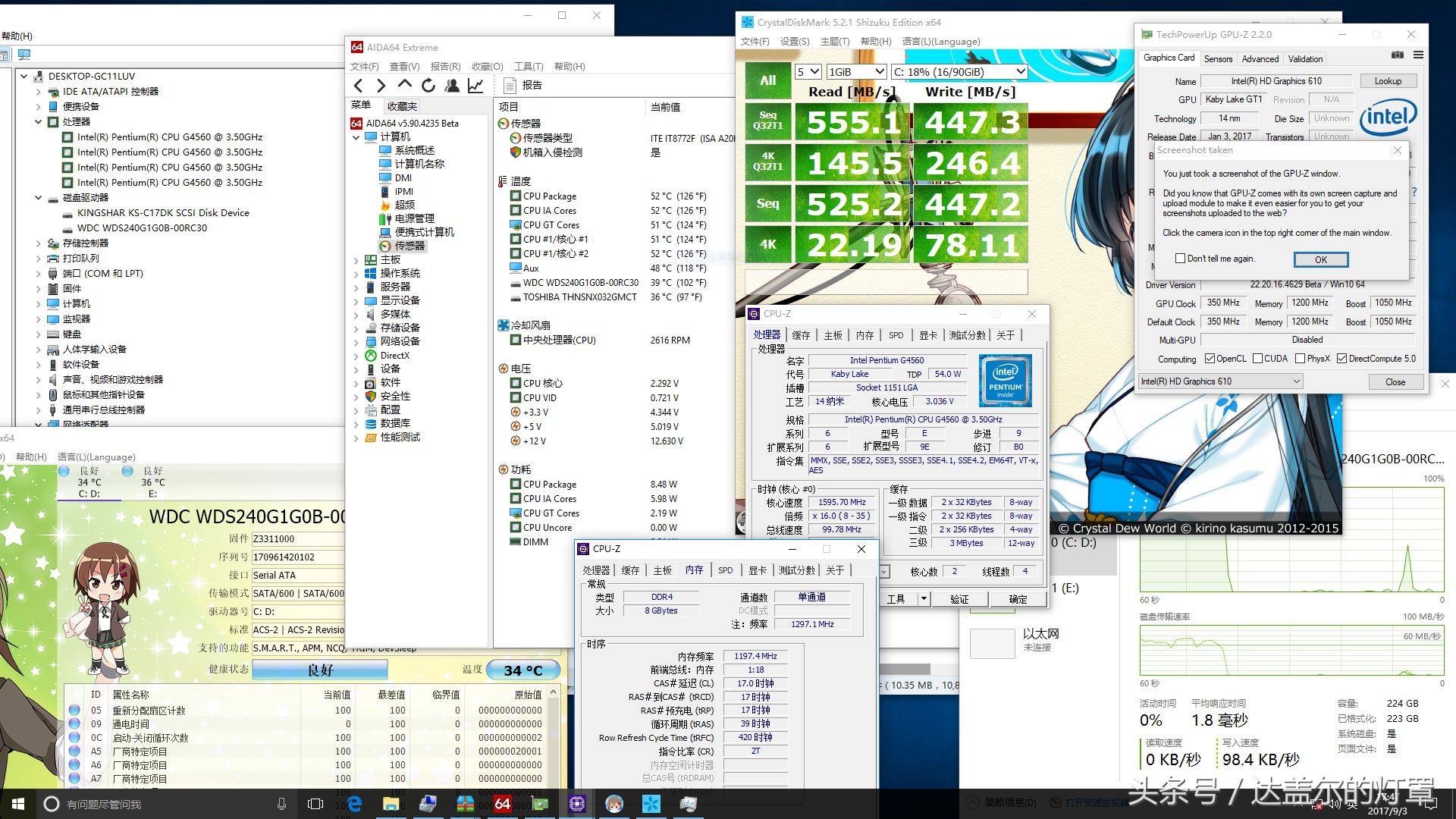Click AIDA64 back arrow icon
Screen dimensions: 1456x819
359,86
